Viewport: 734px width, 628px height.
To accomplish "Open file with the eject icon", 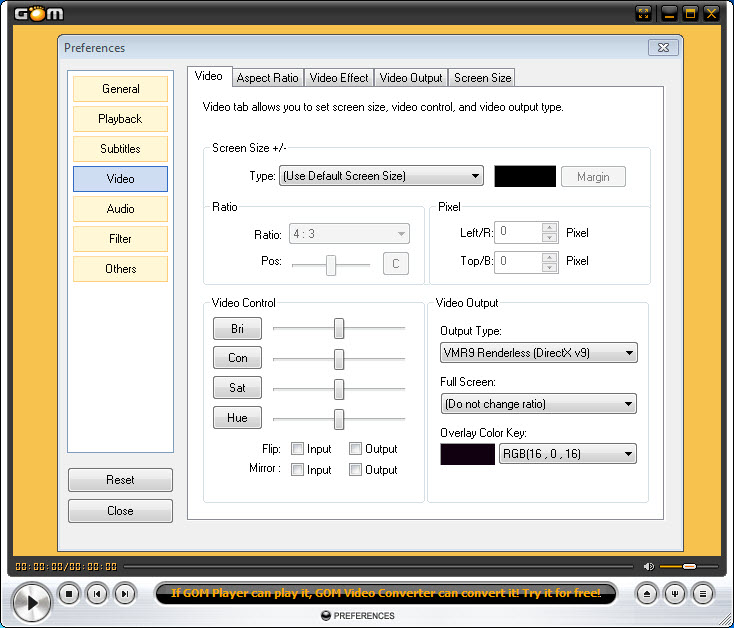I will [647, 594].
